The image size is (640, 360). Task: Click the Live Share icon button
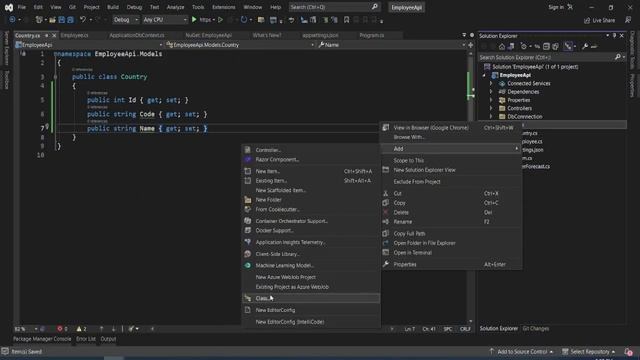click(599, 20)
